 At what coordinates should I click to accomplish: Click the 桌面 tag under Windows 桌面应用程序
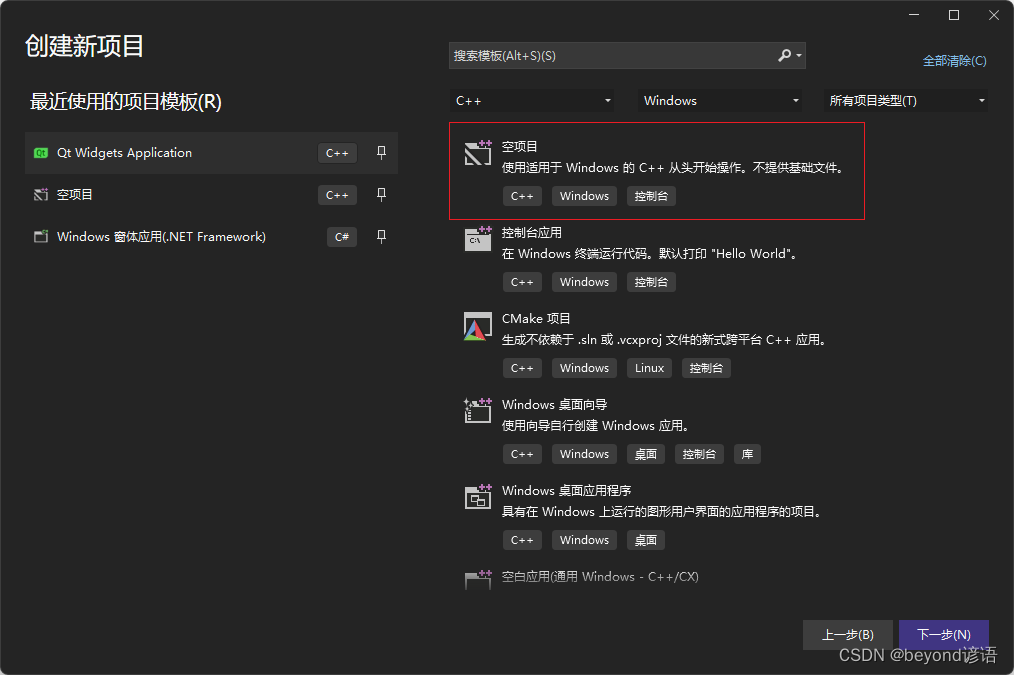[645, 540]
